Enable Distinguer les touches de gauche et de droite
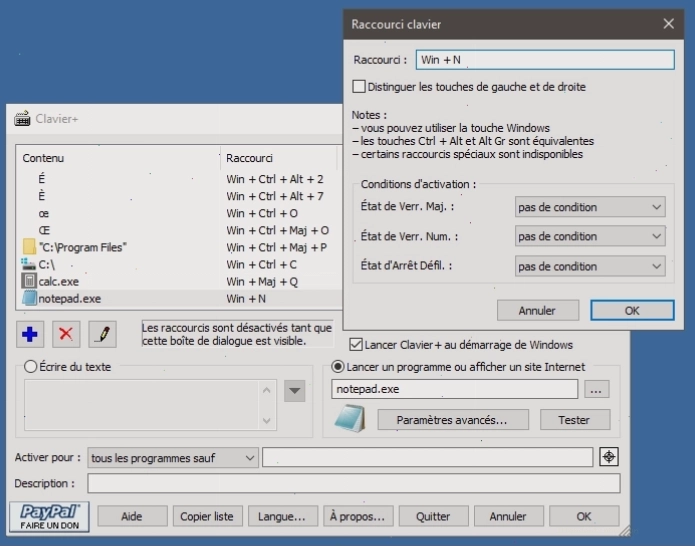Viewport: 695px width, 547px height. [359, 86]
